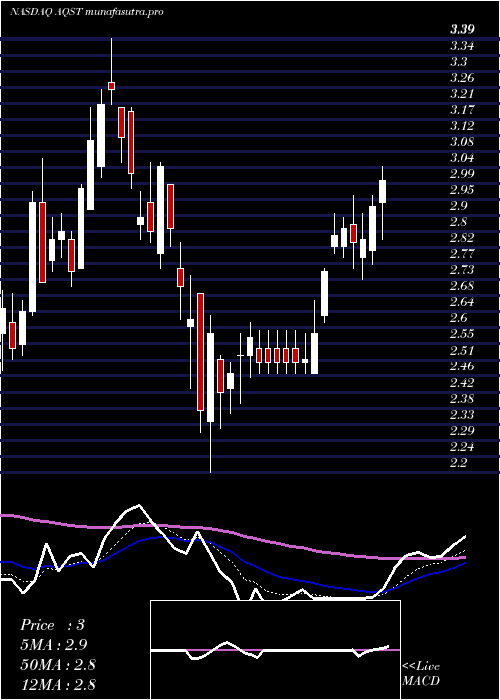Screen dimensions: 500x700
Task: Click the 3.34 price axis label
Action: 462,46
